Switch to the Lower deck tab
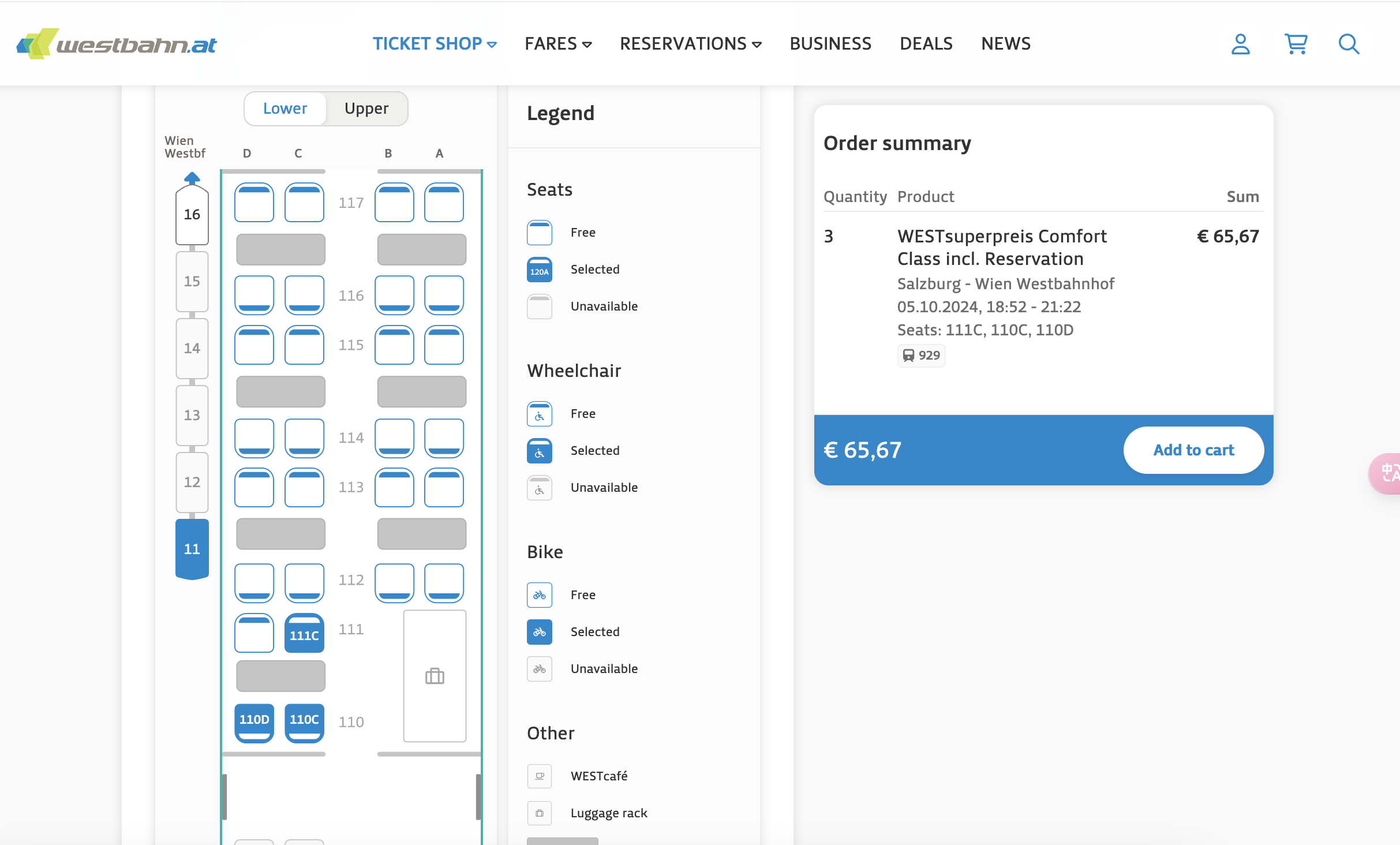 (285, 109)
